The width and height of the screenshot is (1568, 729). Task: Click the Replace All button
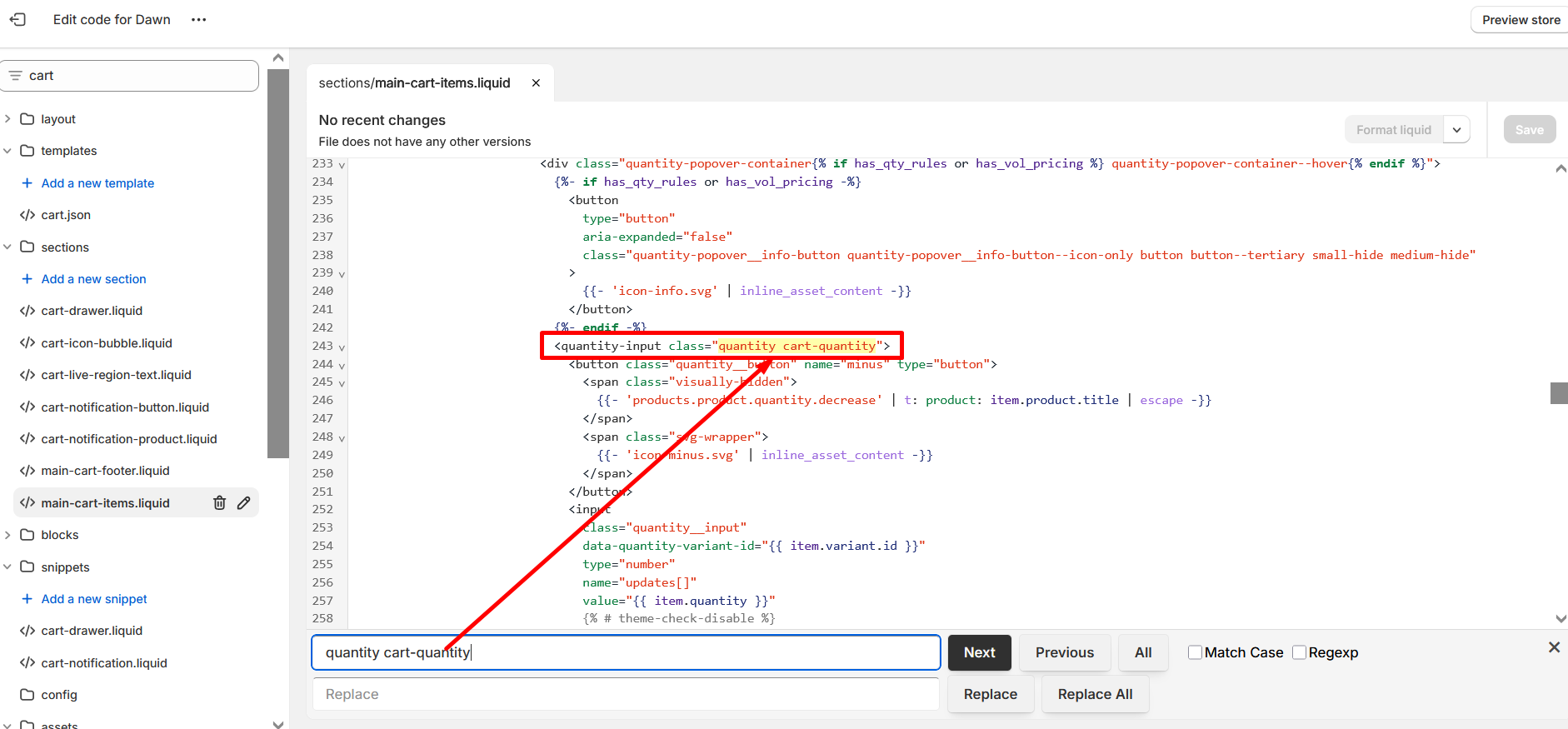click(x=1095, y=694)
